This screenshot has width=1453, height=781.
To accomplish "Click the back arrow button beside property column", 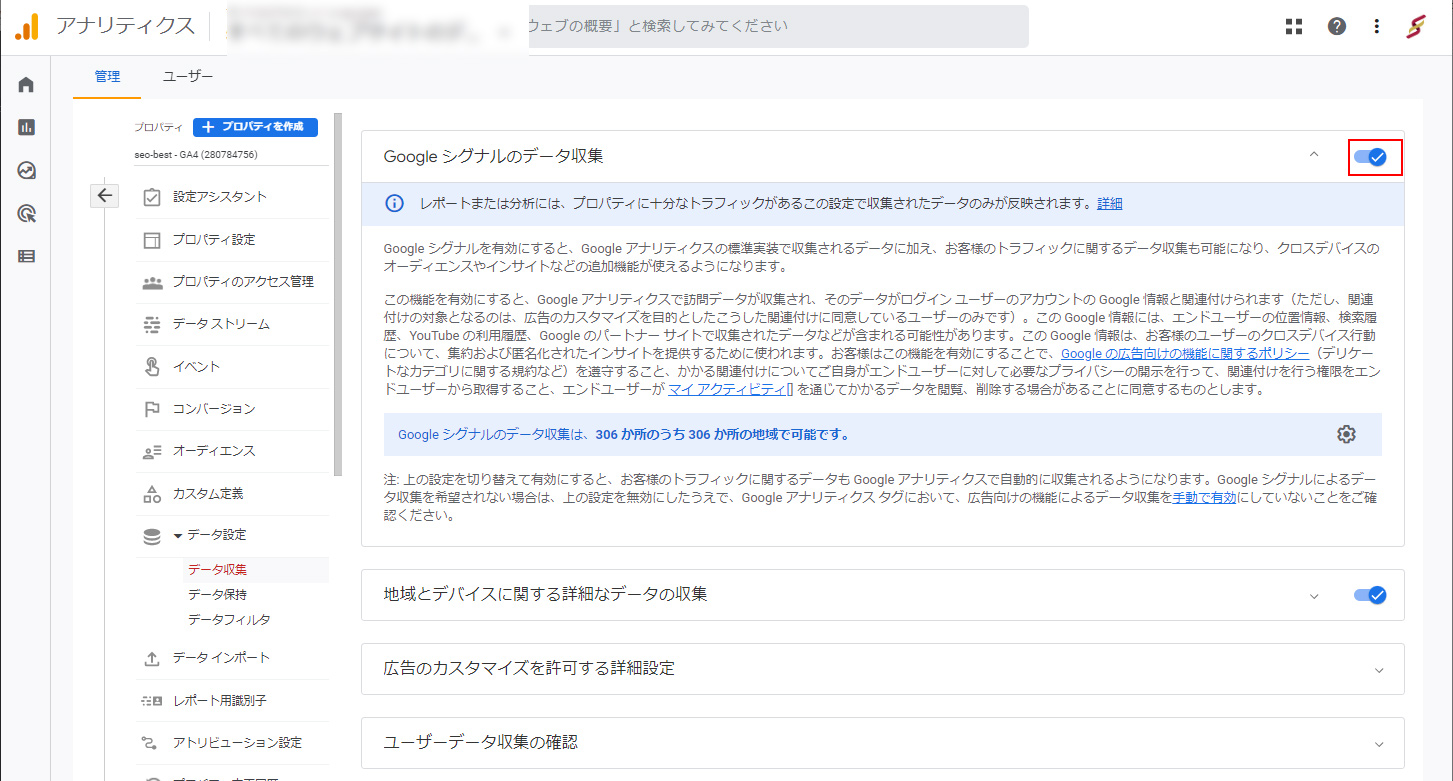I will 105,195.
